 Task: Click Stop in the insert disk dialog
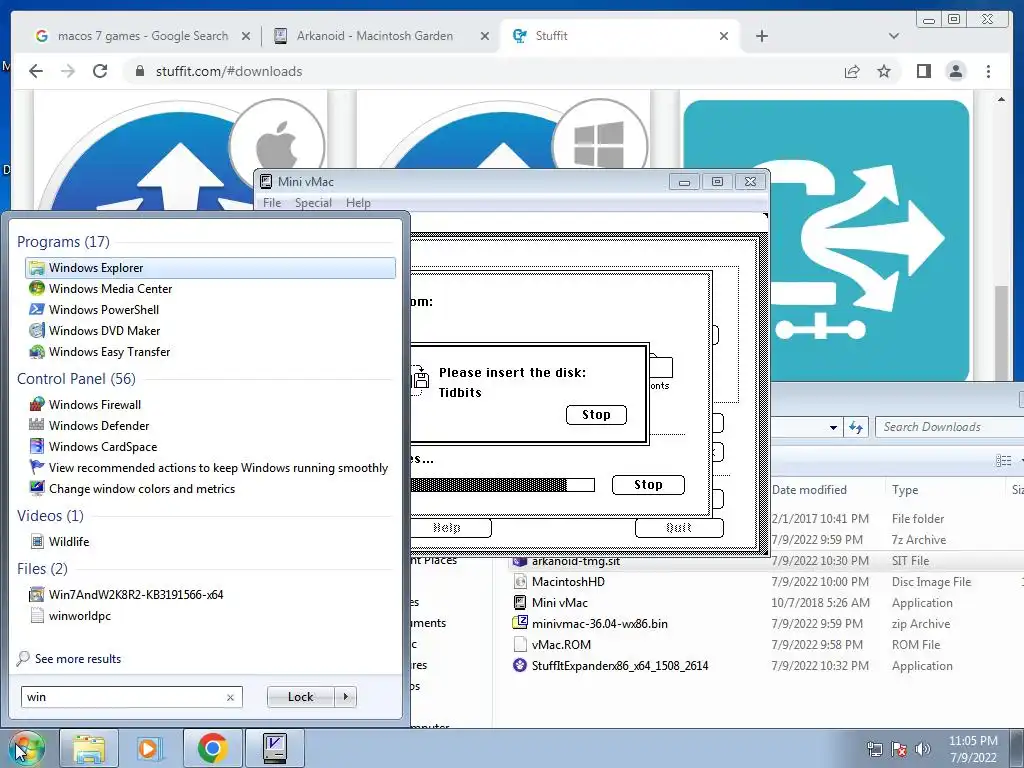coord(596,415)
